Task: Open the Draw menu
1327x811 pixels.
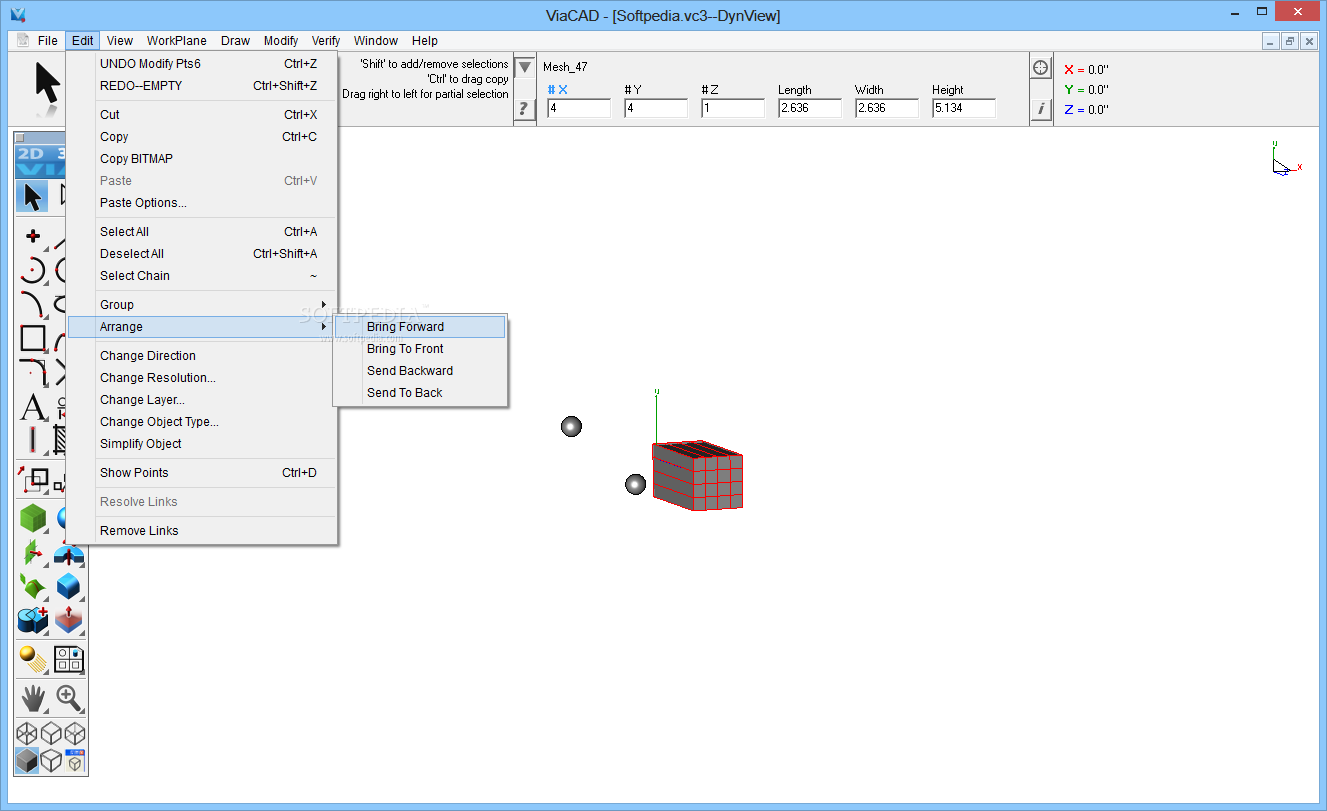Action: (235, 41)
